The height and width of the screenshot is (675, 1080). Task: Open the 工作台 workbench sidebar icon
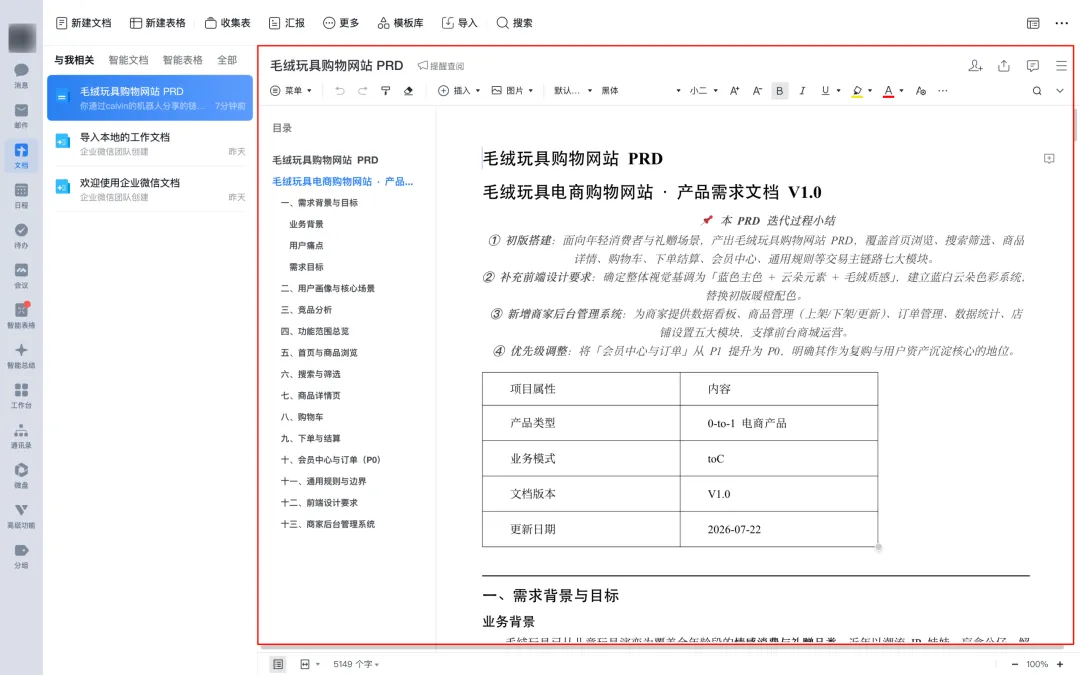pos(21,395)
